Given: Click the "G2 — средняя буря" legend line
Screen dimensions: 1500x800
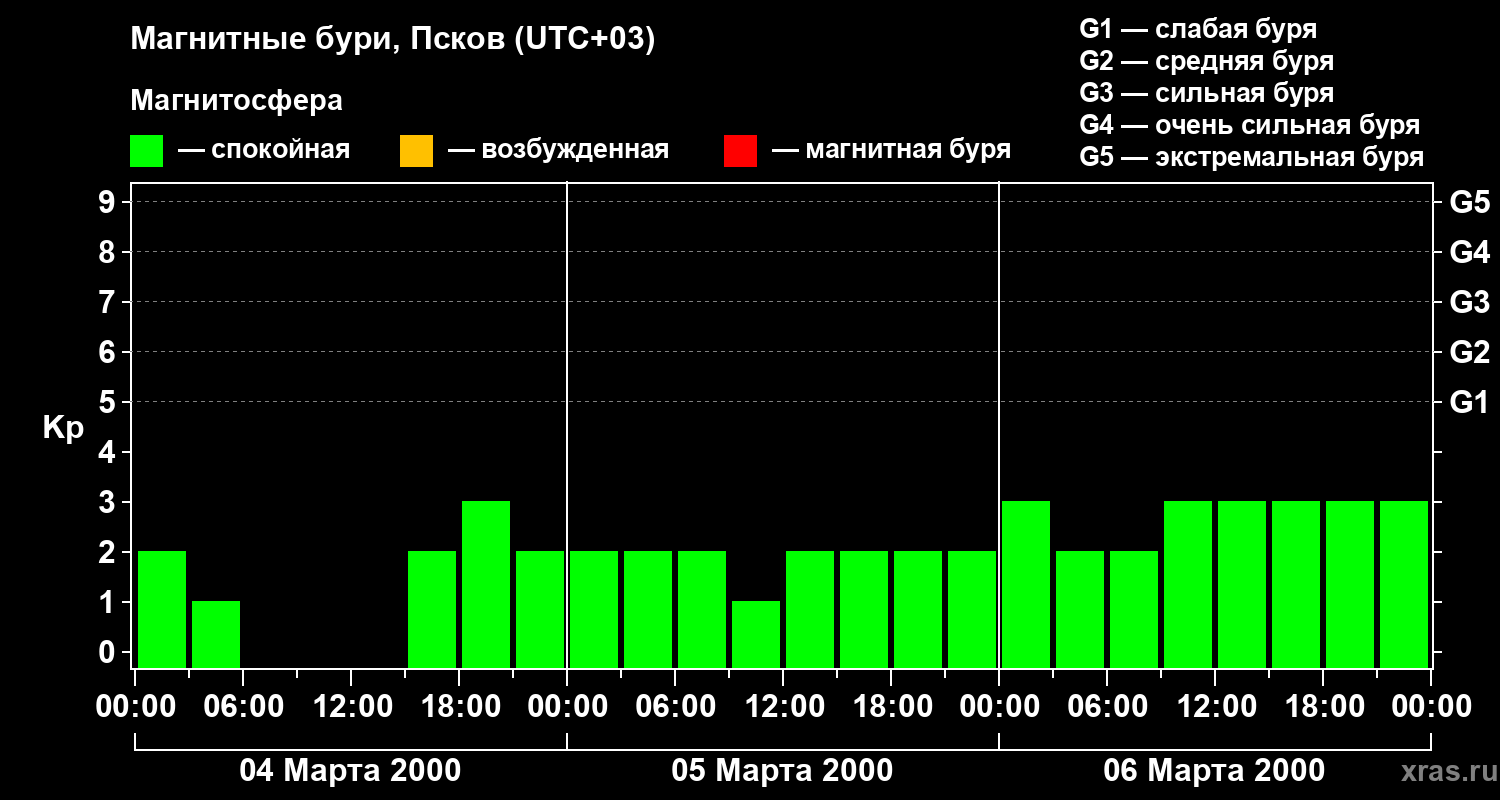Looking at the screenshot, I should [1206, 61].
